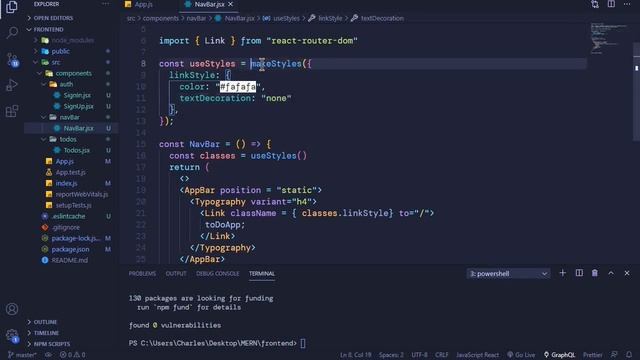Collapse the todos folder
This screenshot has width=640, height=360.
click(68, 139)
